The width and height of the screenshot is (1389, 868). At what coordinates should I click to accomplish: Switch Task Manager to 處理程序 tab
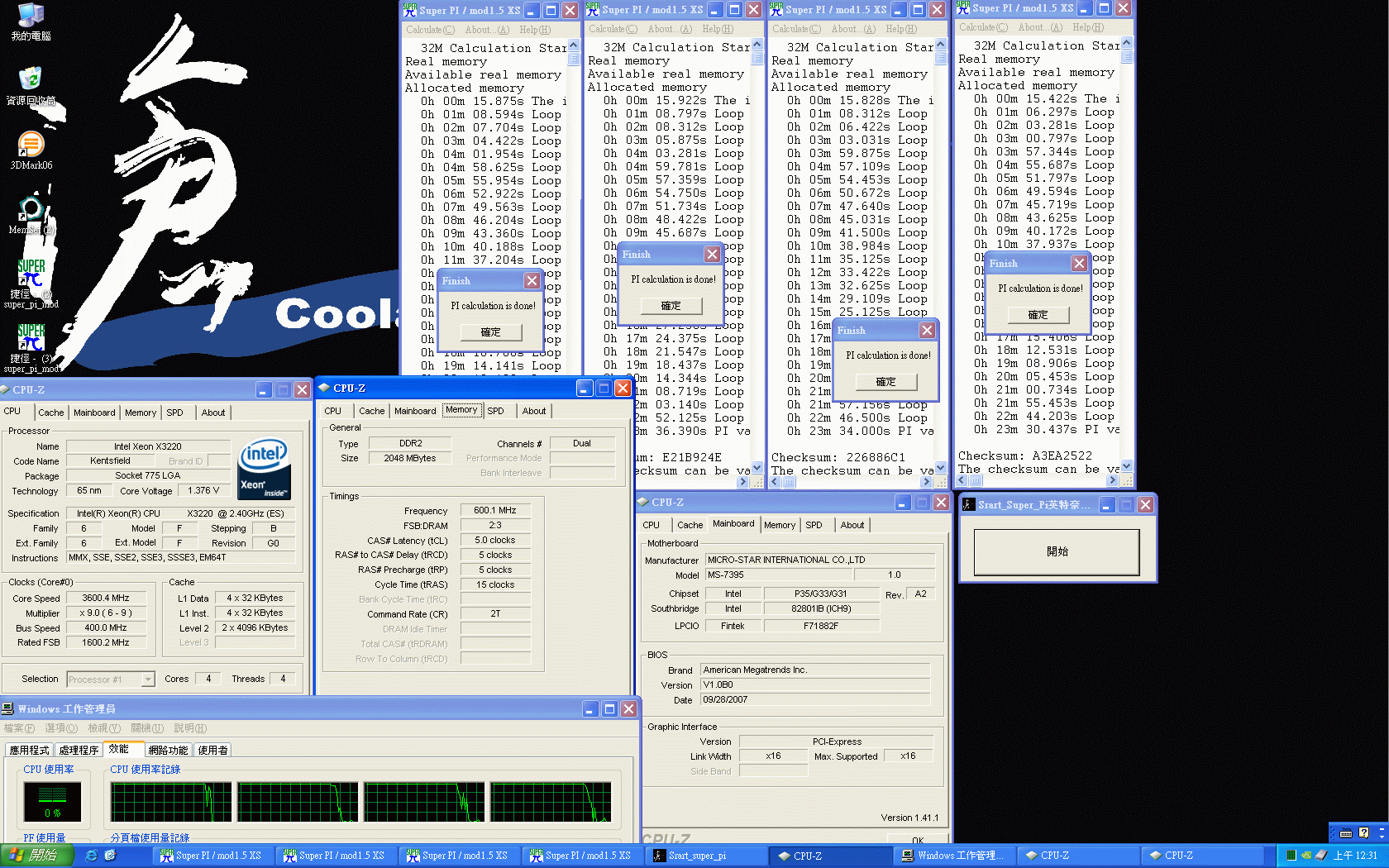[79, 751]
